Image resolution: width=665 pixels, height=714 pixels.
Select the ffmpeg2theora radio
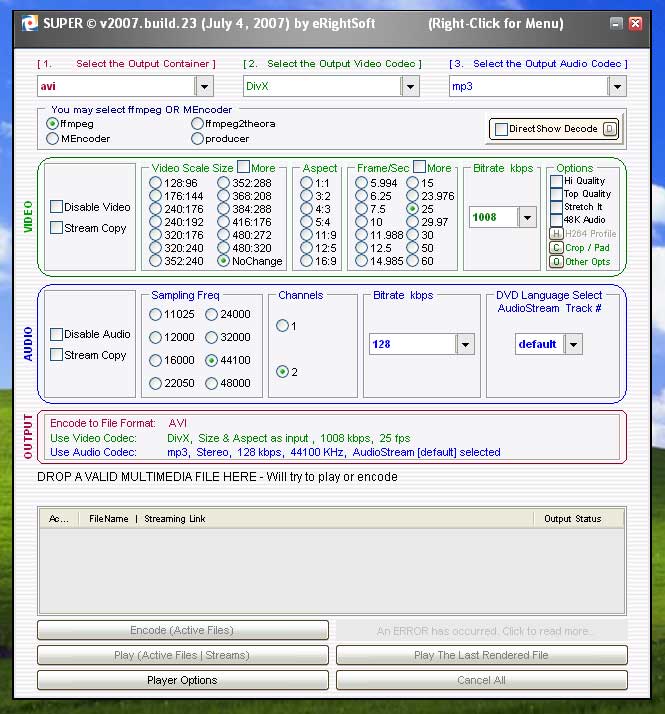pos(197,123)
